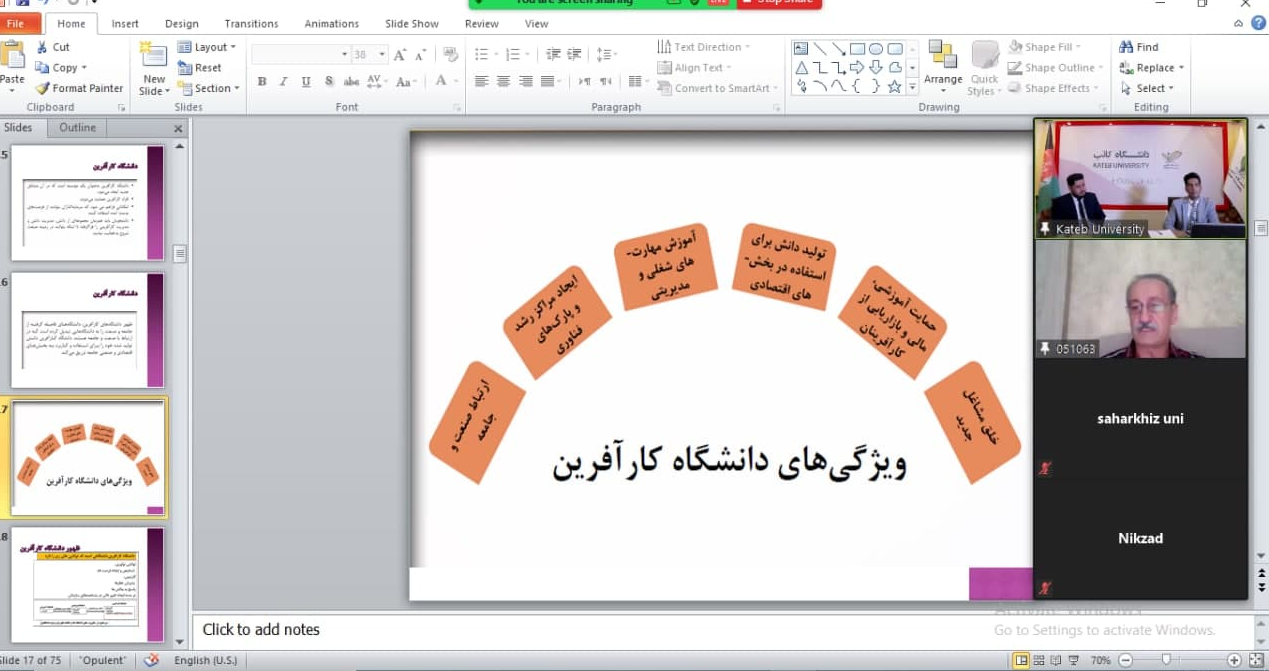Toggle text shadow formatting
Viewport: 1269px width, 671px height.
tap(329, 82)
